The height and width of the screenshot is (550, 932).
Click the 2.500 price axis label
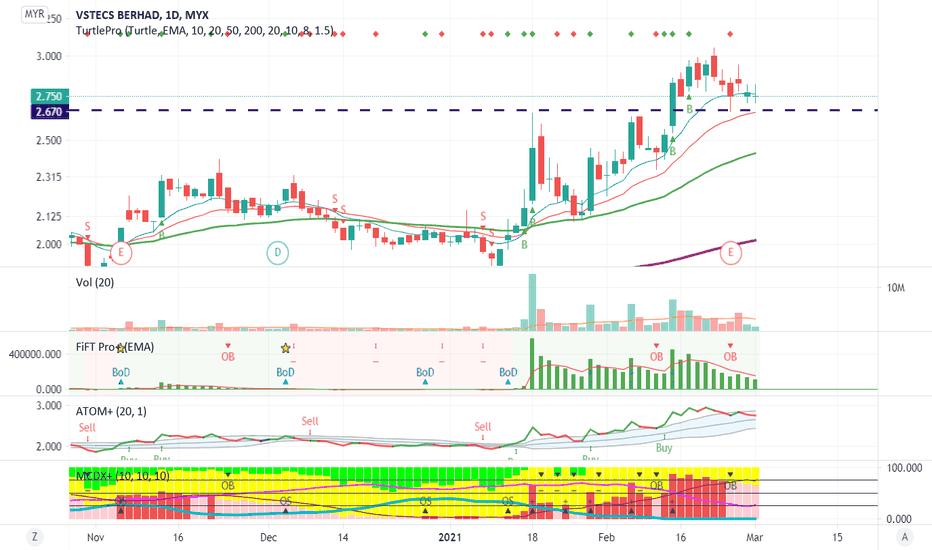click(49, 140)
